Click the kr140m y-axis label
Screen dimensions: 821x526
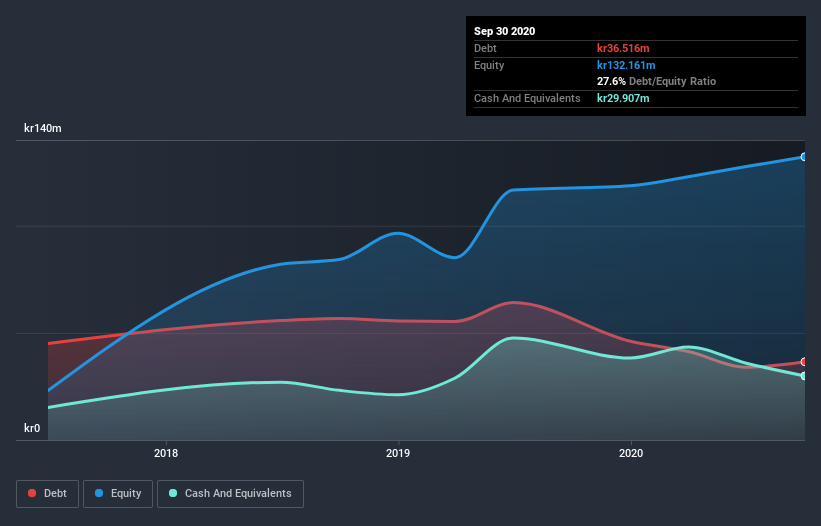point(43,128)
